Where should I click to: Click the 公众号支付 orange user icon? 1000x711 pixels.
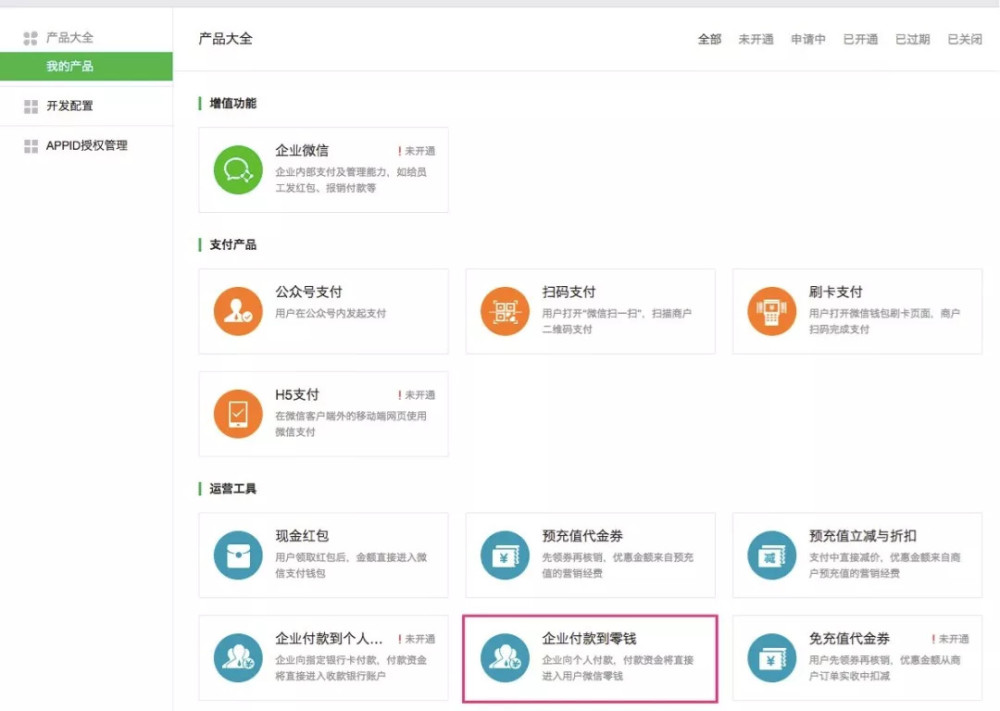click(x=239, y=311)
